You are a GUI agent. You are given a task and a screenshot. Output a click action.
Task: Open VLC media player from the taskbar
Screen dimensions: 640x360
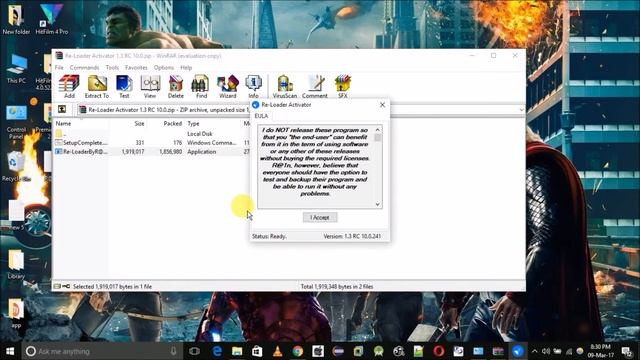[278, 351]
